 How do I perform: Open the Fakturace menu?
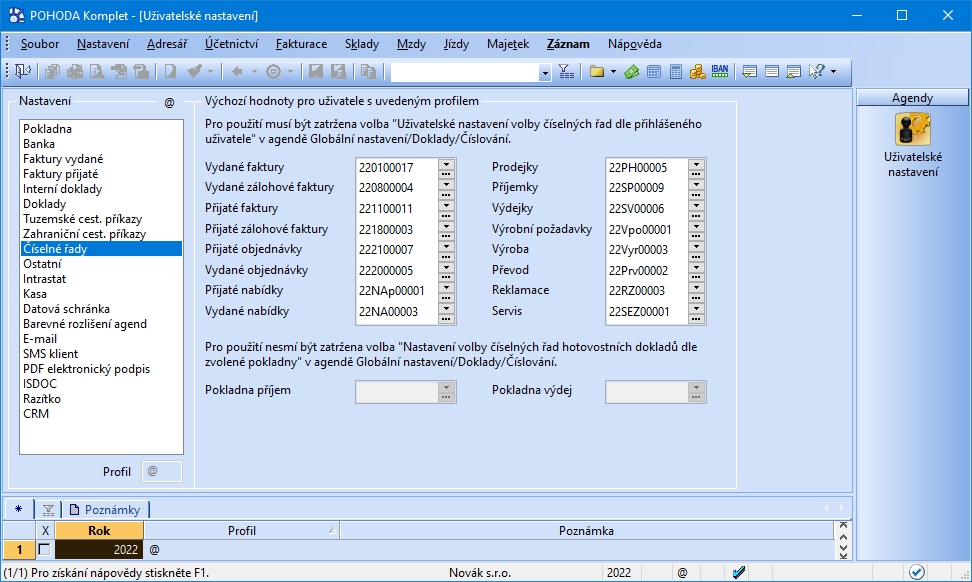[301, 44]
